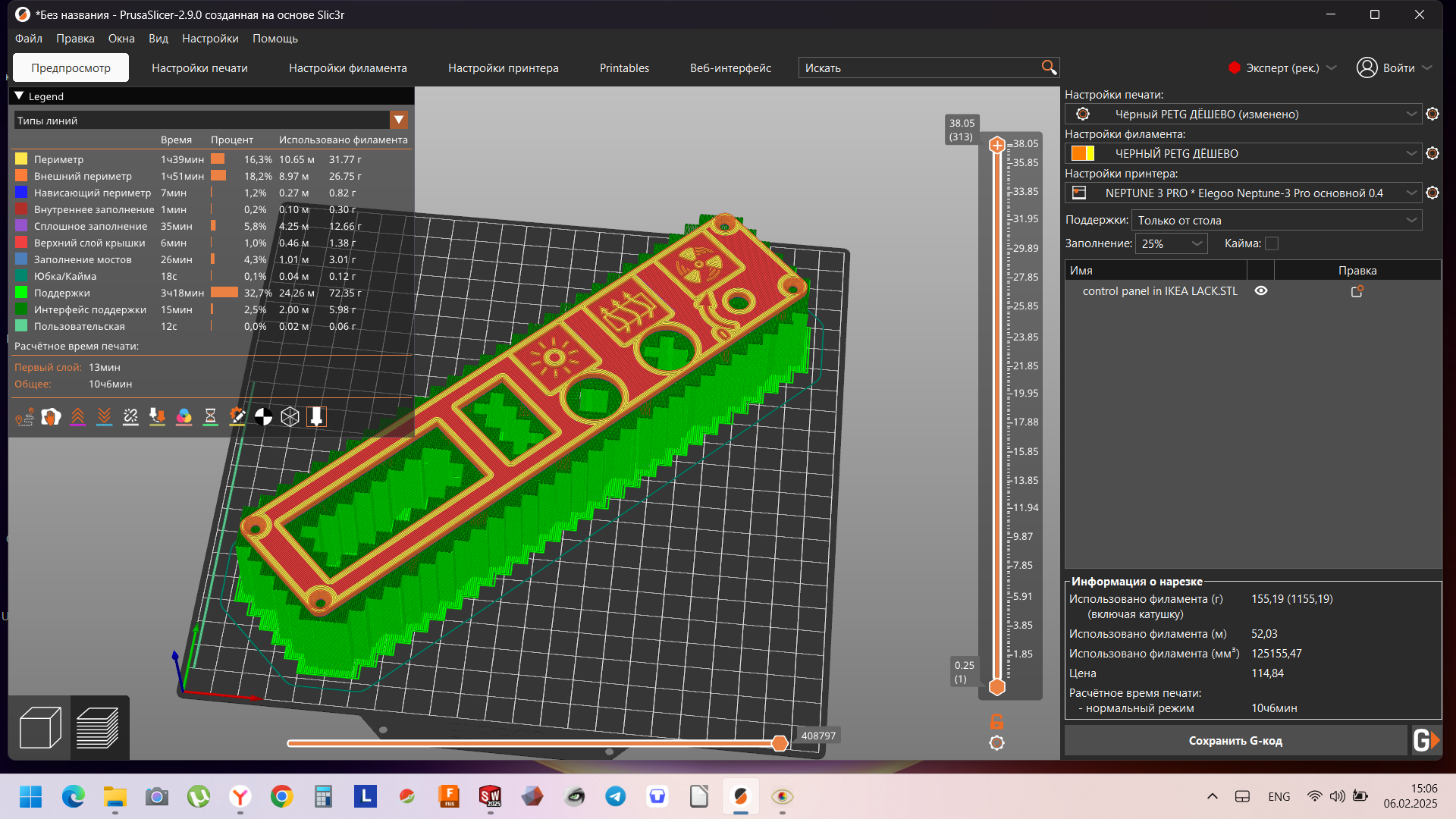Viewport: 1456px width, 819px height.
Task: Toggle center of gravity marker icon
Action: click(263, 416)
